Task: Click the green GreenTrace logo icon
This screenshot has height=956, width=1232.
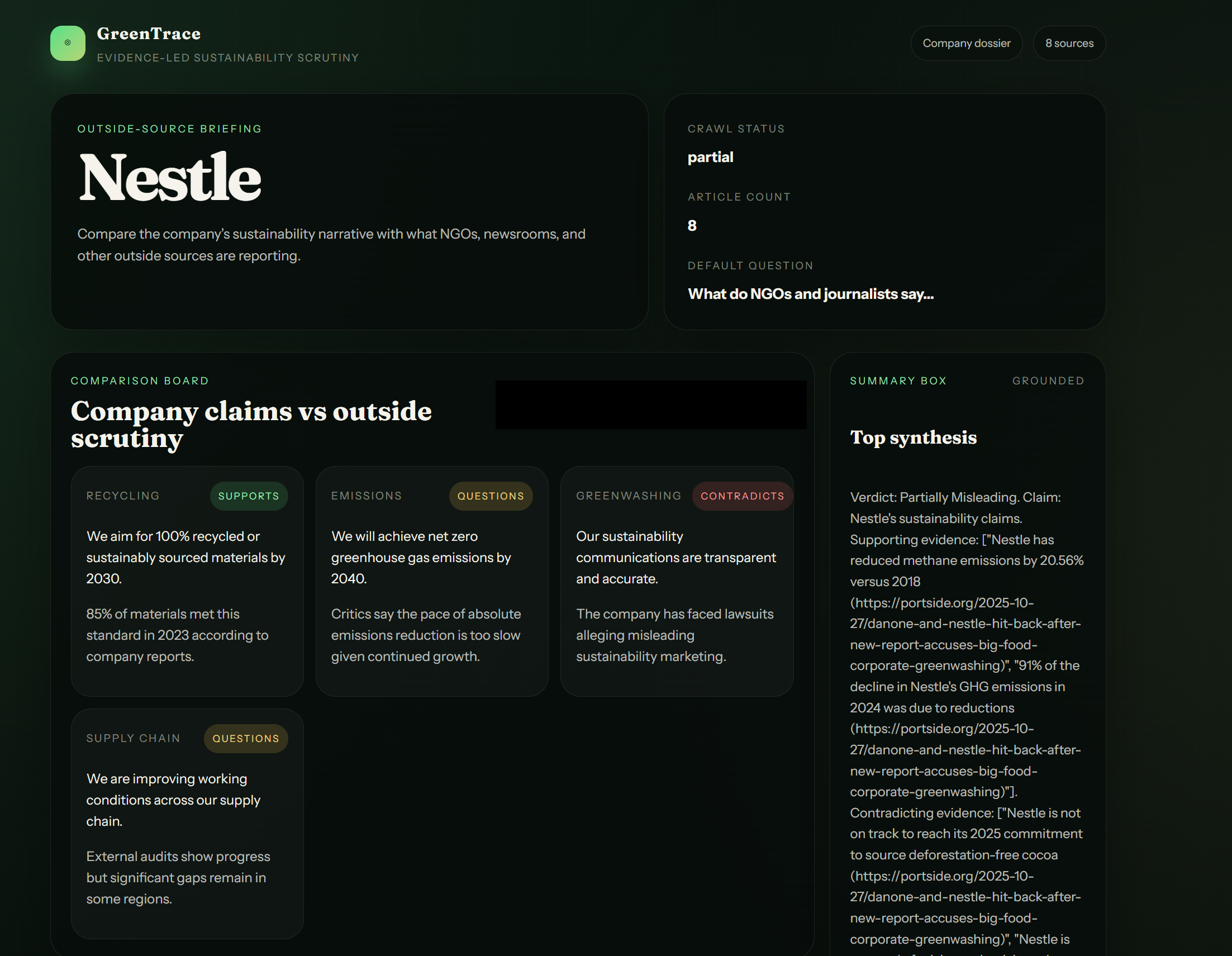Action: (x=68, y=43)
